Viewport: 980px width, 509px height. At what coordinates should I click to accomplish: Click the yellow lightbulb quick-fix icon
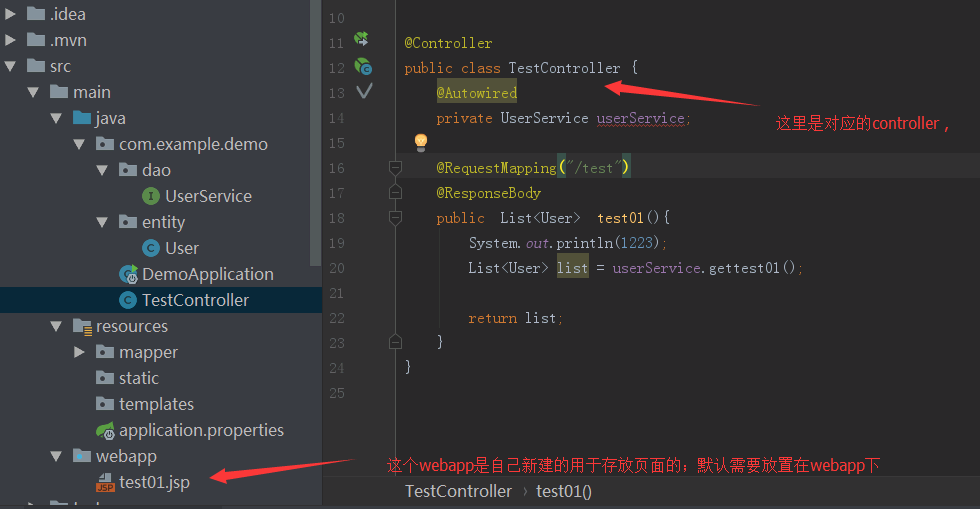pyautogui.click(x=421, y=143)
